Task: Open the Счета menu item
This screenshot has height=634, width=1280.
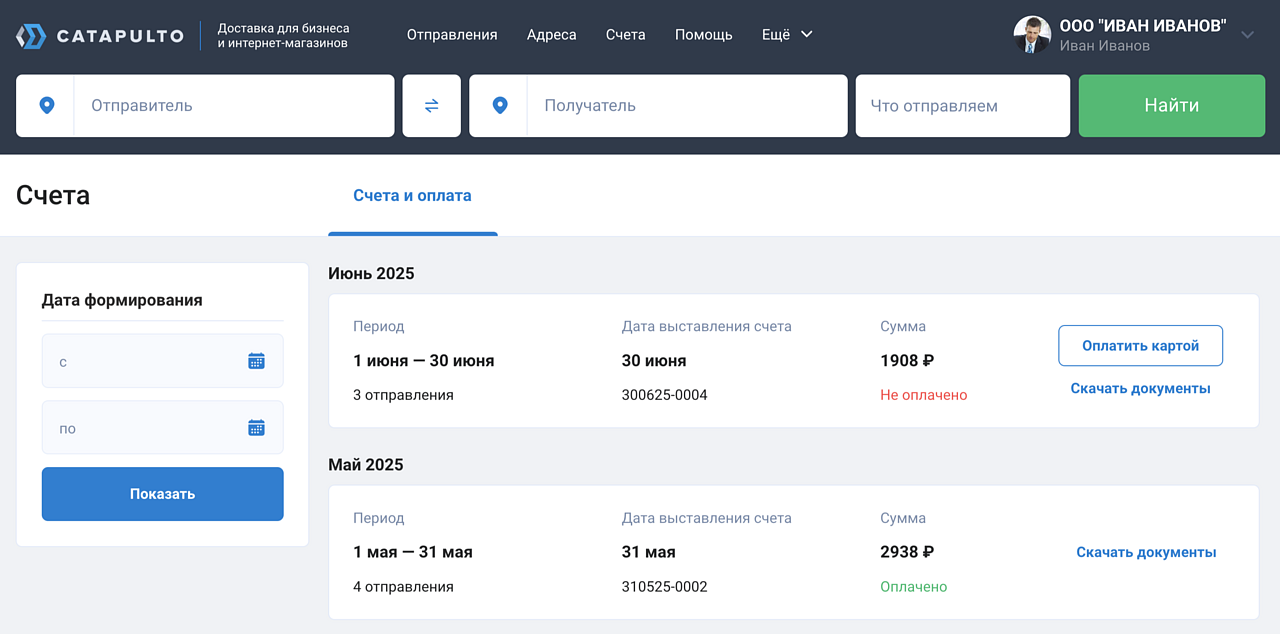Action: pyautogui.click(x=626, y=34)
